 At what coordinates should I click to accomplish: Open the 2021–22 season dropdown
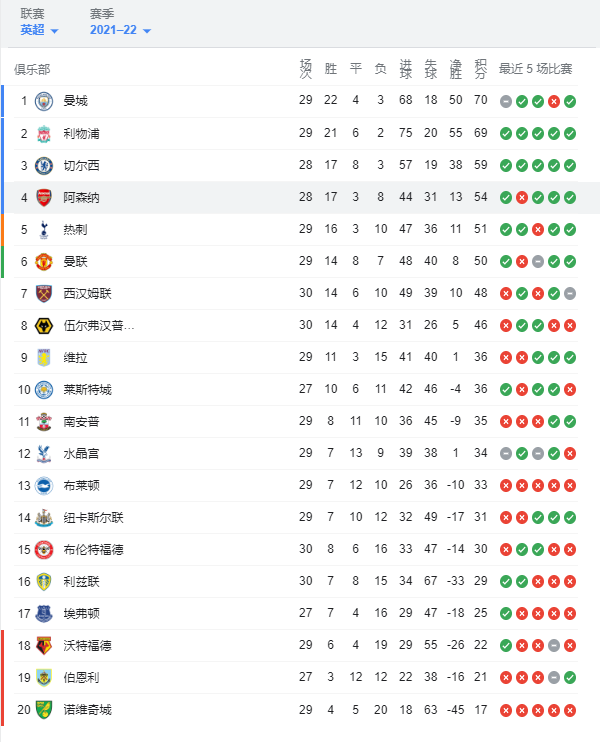[120, 30]
